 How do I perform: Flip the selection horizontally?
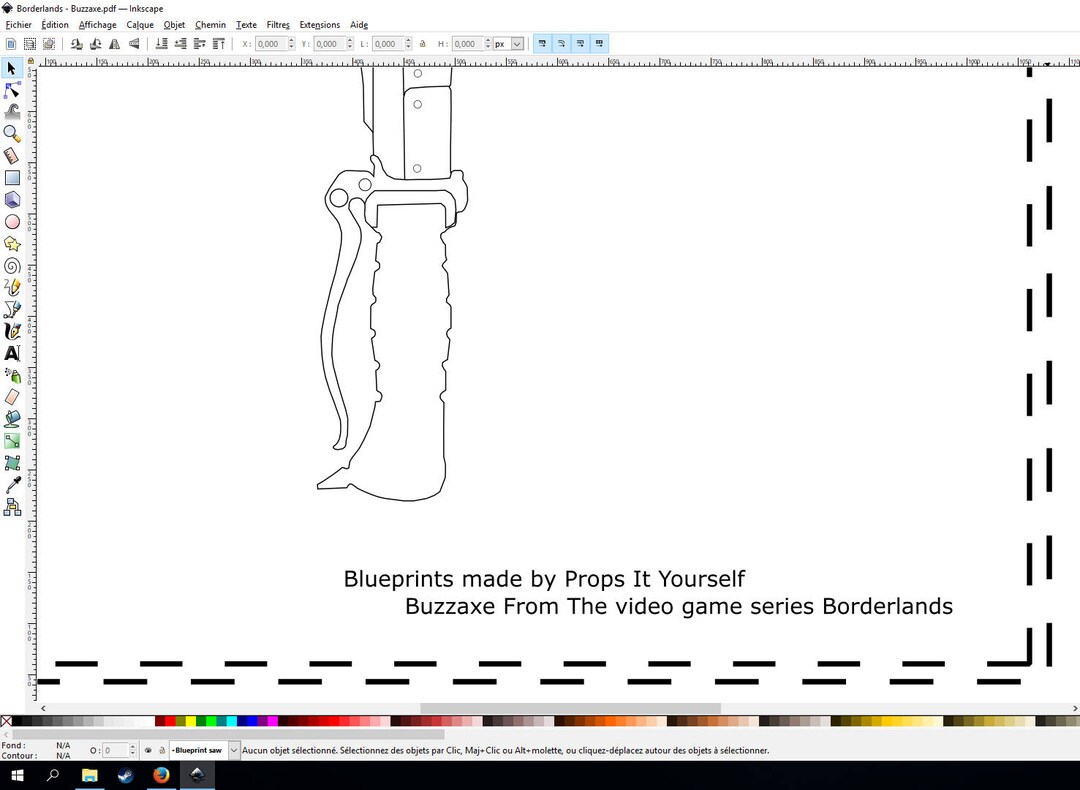(113, 43)
